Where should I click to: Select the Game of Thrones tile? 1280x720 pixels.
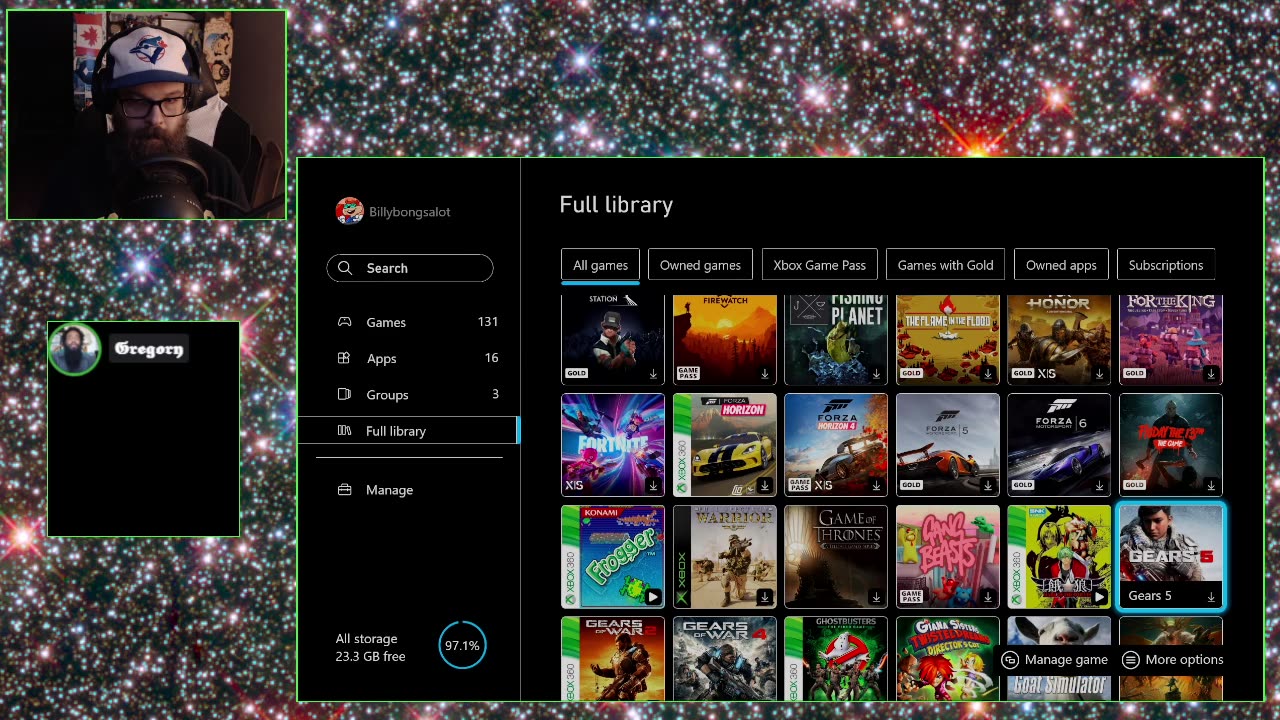point(836,557)
